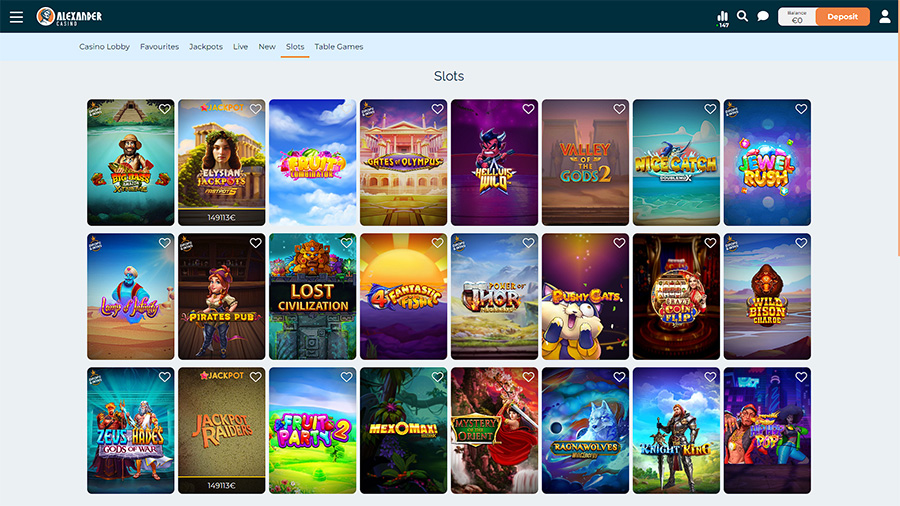Favourite Gates of Olympus with heart
Screen dimensions: 900x506
click(437, 108)
